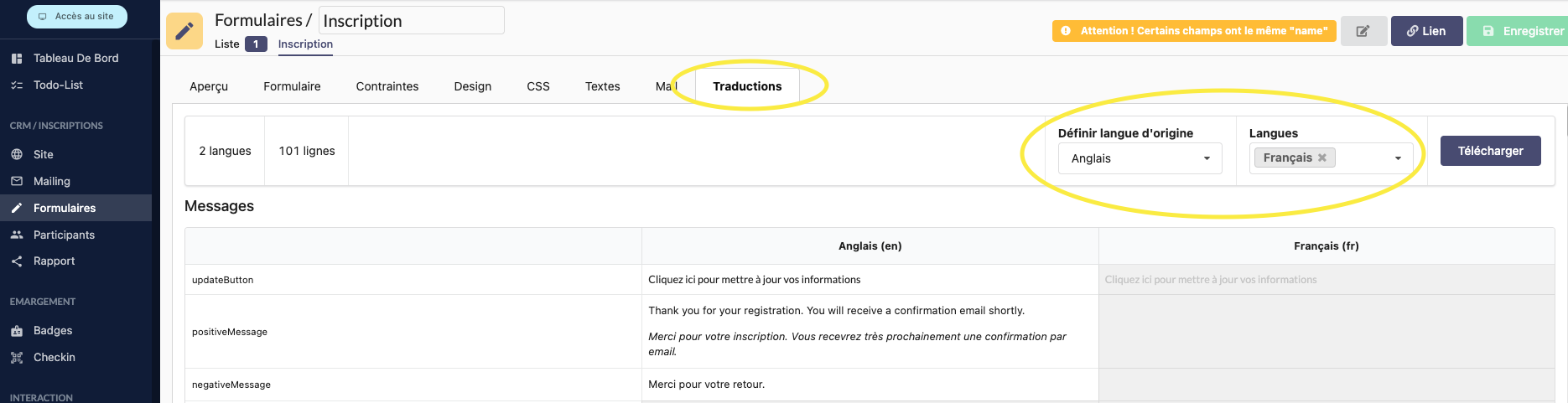Click the grey edit icon button
The image size is (1568, 403).
1363,31
